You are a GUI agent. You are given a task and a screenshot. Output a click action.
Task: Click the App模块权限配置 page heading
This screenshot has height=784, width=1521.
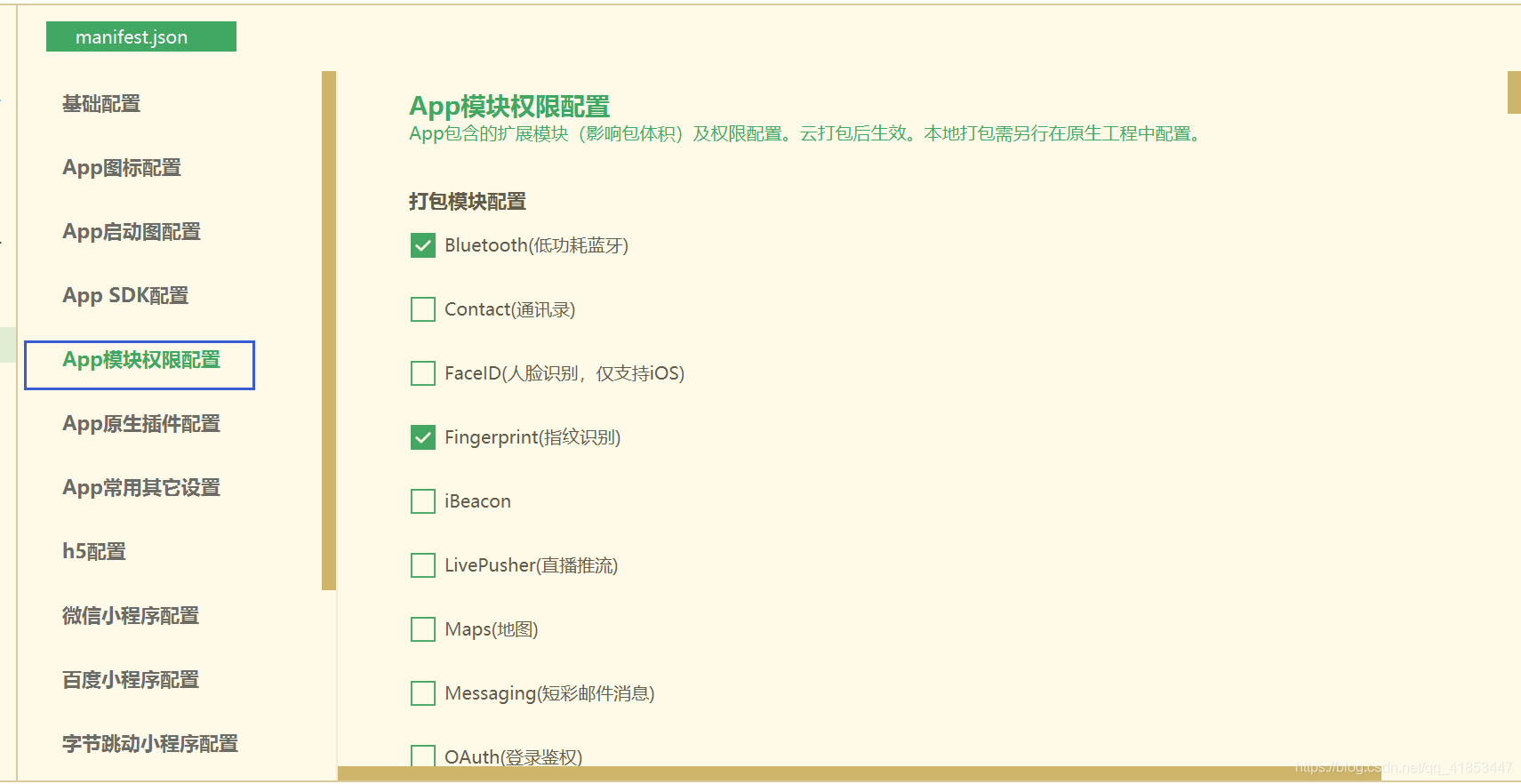pyautogui.click(x=509, y=107)
